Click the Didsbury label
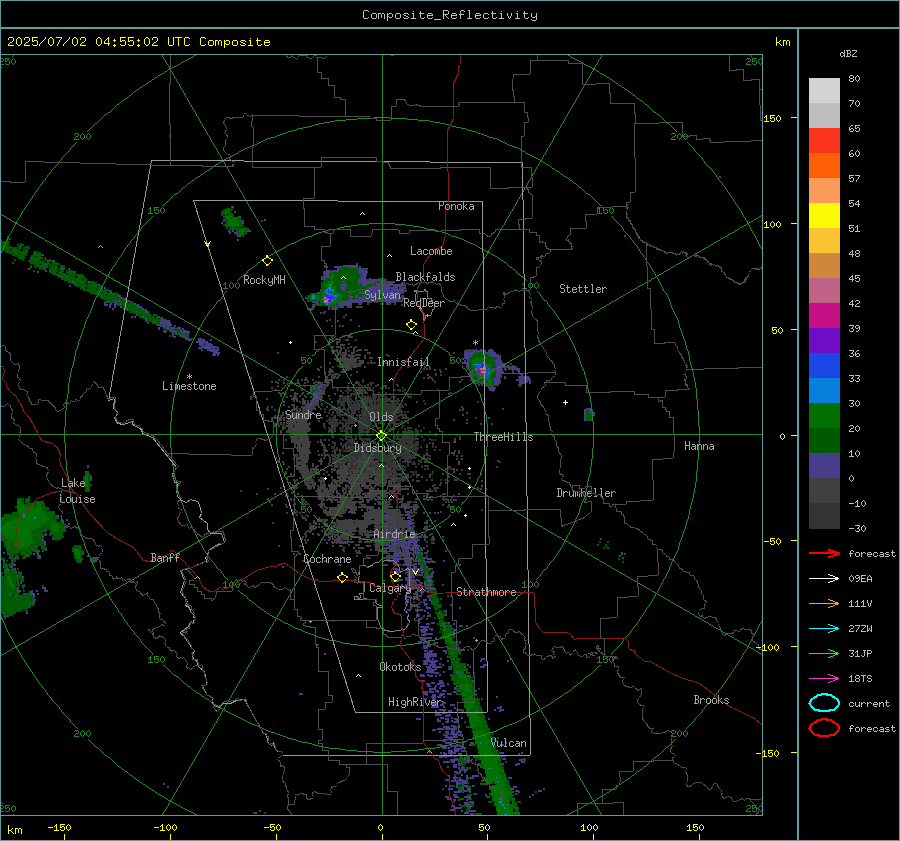This screenshot has height=841, width=900. tap(377, 448)
